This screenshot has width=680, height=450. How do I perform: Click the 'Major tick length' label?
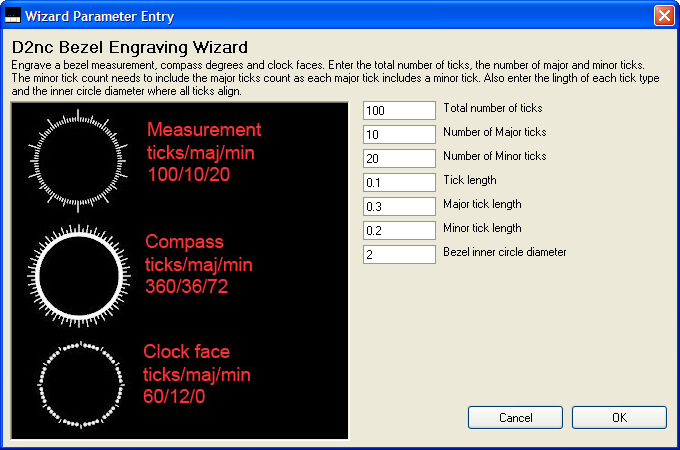point(482,204)
